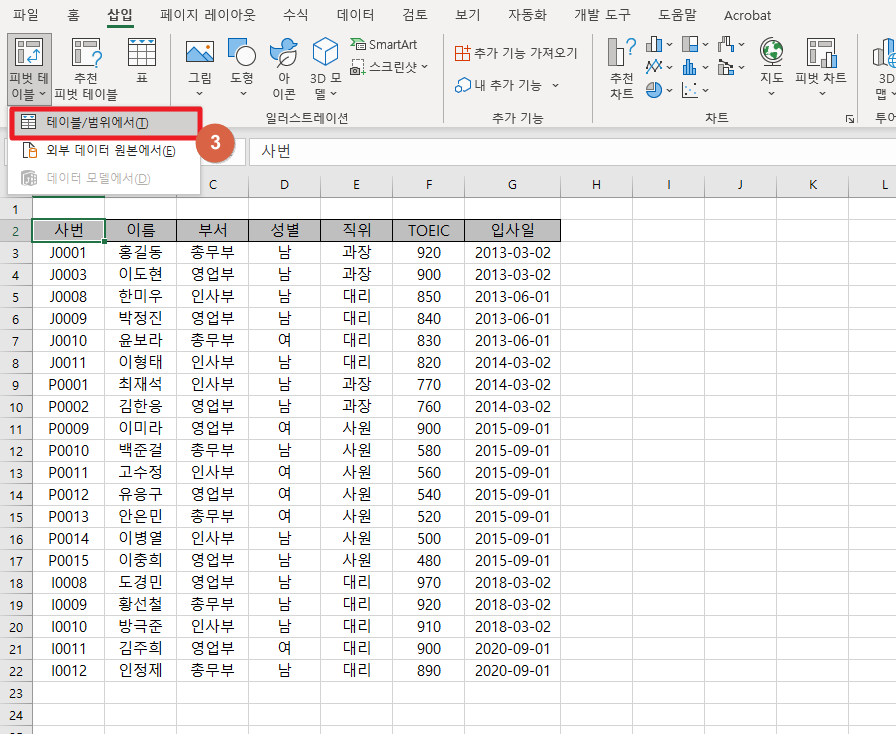Screen dimensions: 896x734
Task: Expand the Maps (지도) dropdown arrow
Action: pyautogui.click(x=771, y=94)
